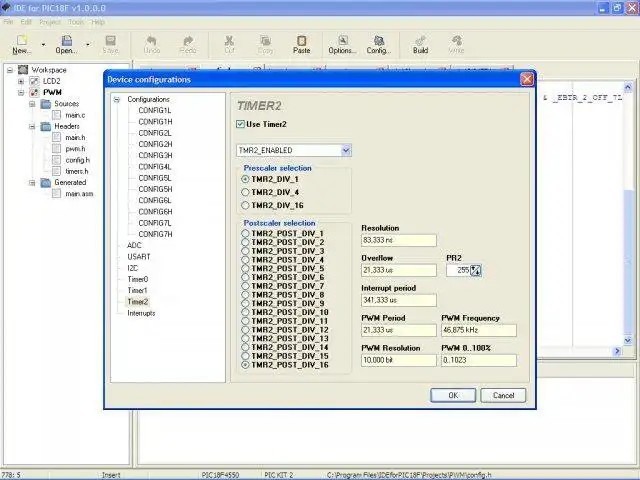Click the timers.h file icon
The width and height of the screenshot is (640, 480).
click(57, 171)
